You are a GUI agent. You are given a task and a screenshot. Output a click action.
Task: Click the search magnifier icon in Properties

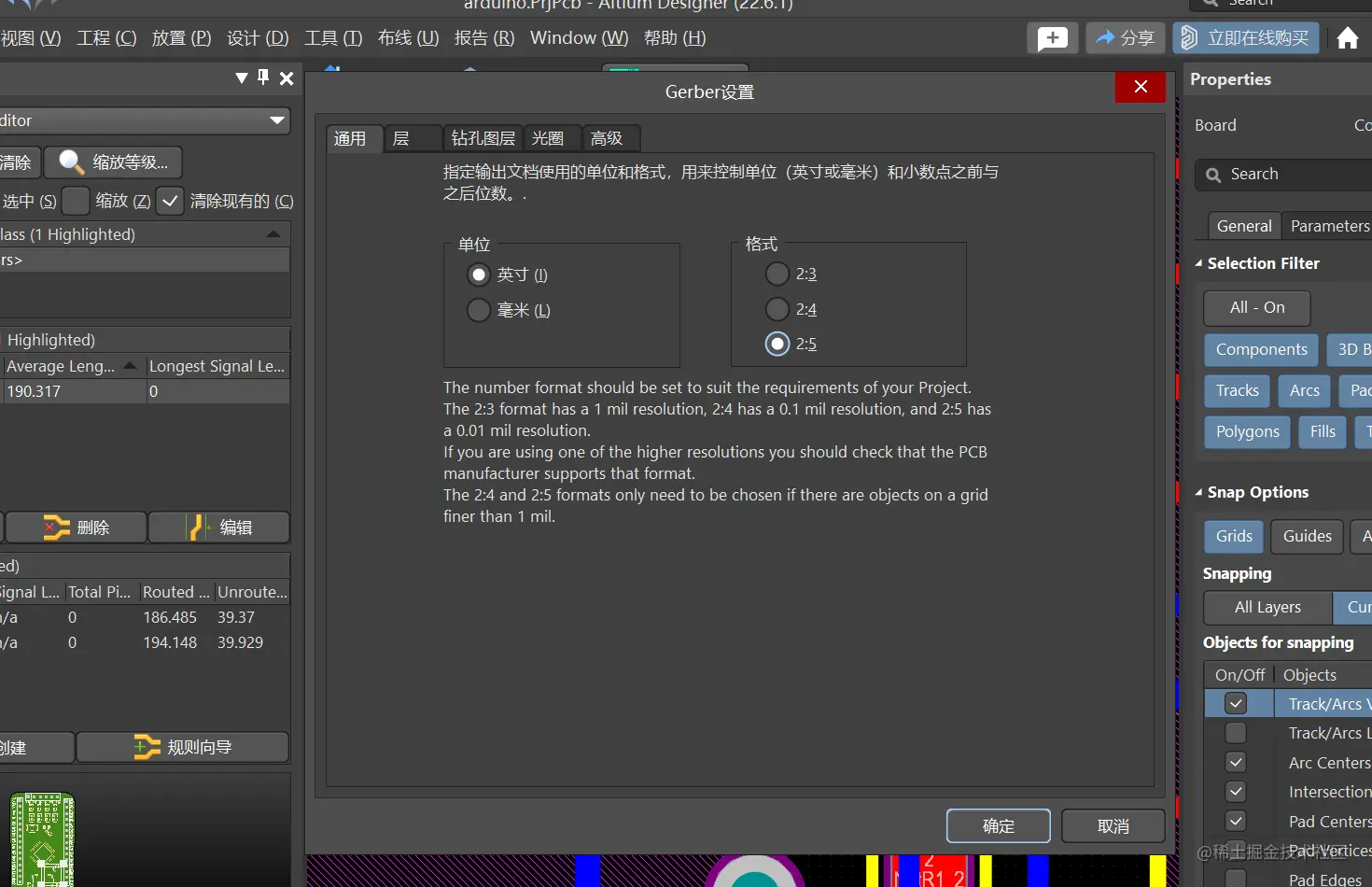pyautogui.click(x=1213, y=175)
